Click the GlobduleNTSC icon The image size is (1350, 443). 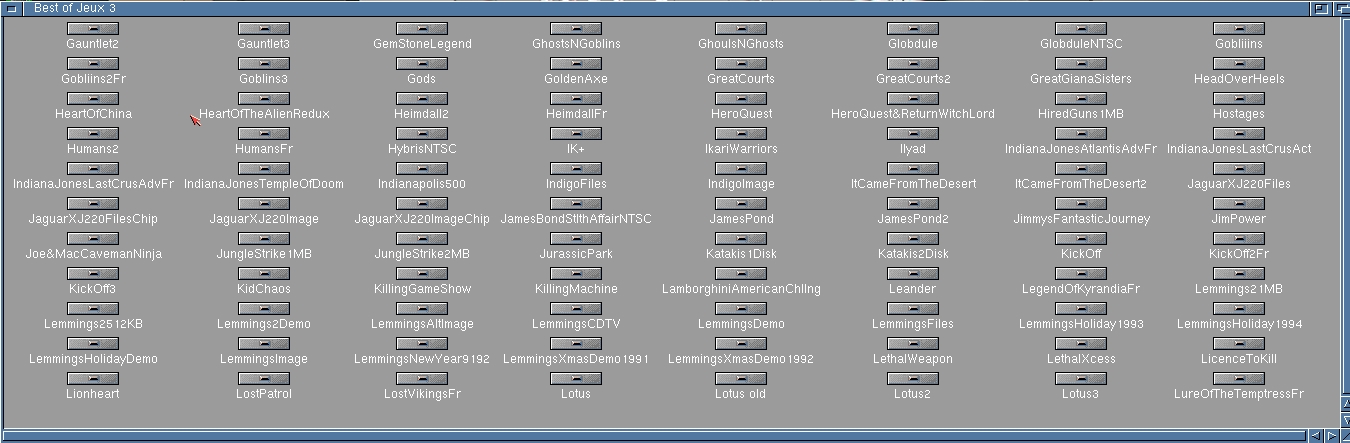(1081, 29)
